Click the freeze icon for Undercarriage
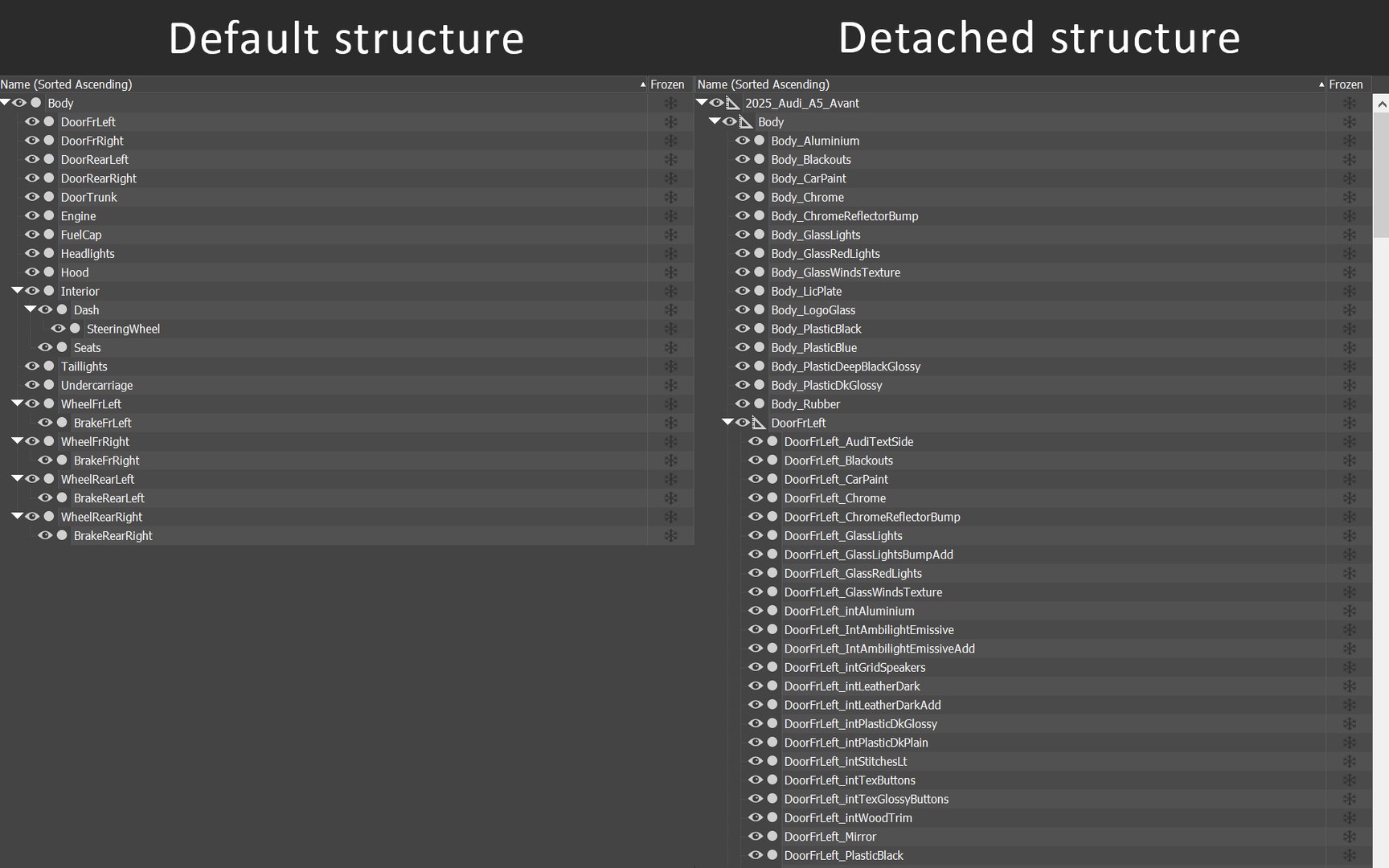Viewport: 1389px width, 868px height. coord(670,385)
